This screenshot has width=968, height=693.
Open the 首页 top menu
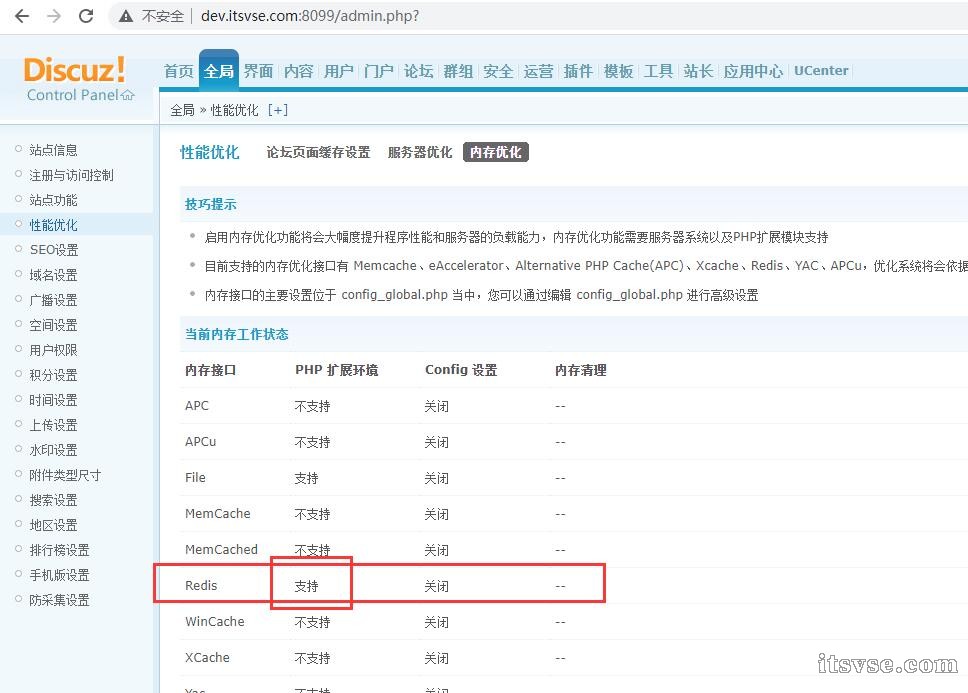coord(179,71)
